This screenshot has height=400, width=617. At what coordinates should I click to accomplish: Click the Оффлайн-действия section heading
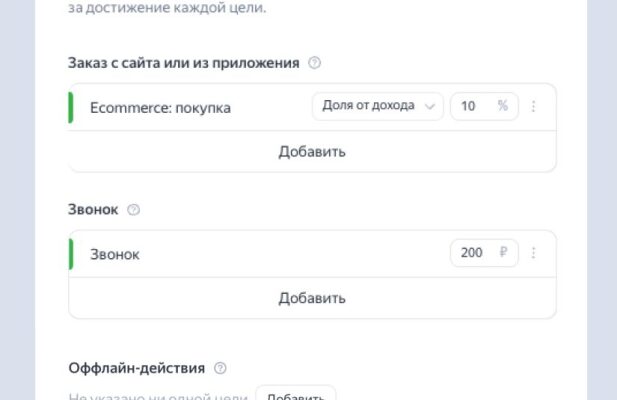137,368
